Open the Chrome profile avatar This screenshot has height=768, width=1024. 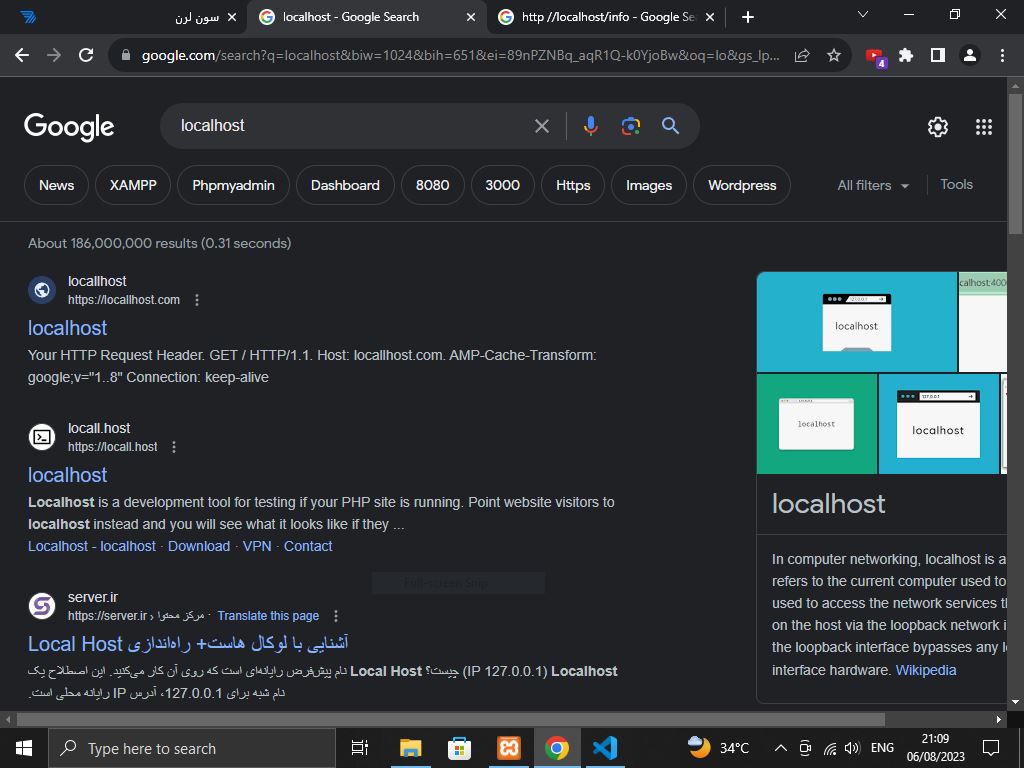coord(970,56)
